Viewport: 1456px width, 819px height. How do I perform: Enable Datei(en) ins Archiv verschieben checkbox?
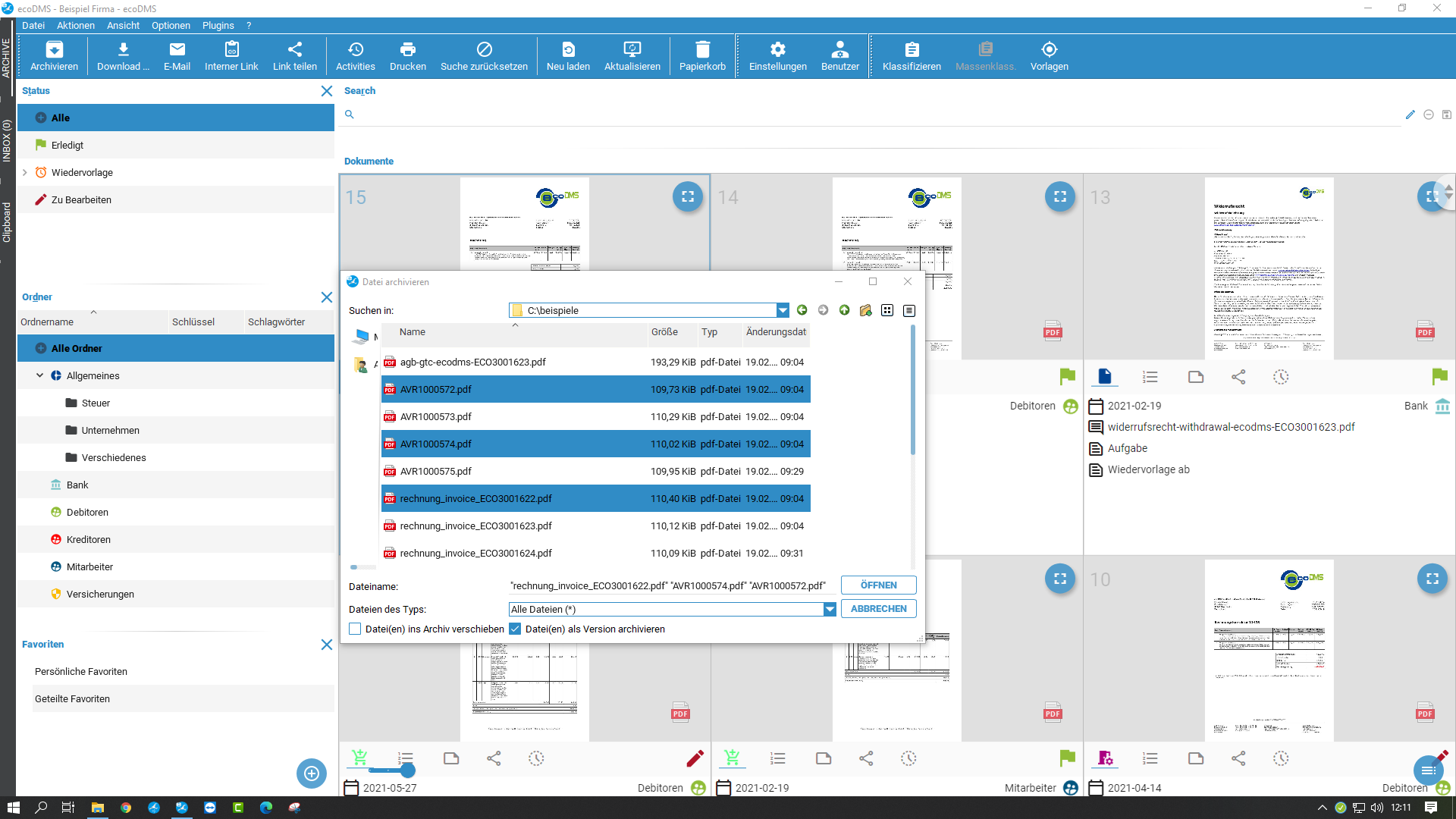(355, 629)
